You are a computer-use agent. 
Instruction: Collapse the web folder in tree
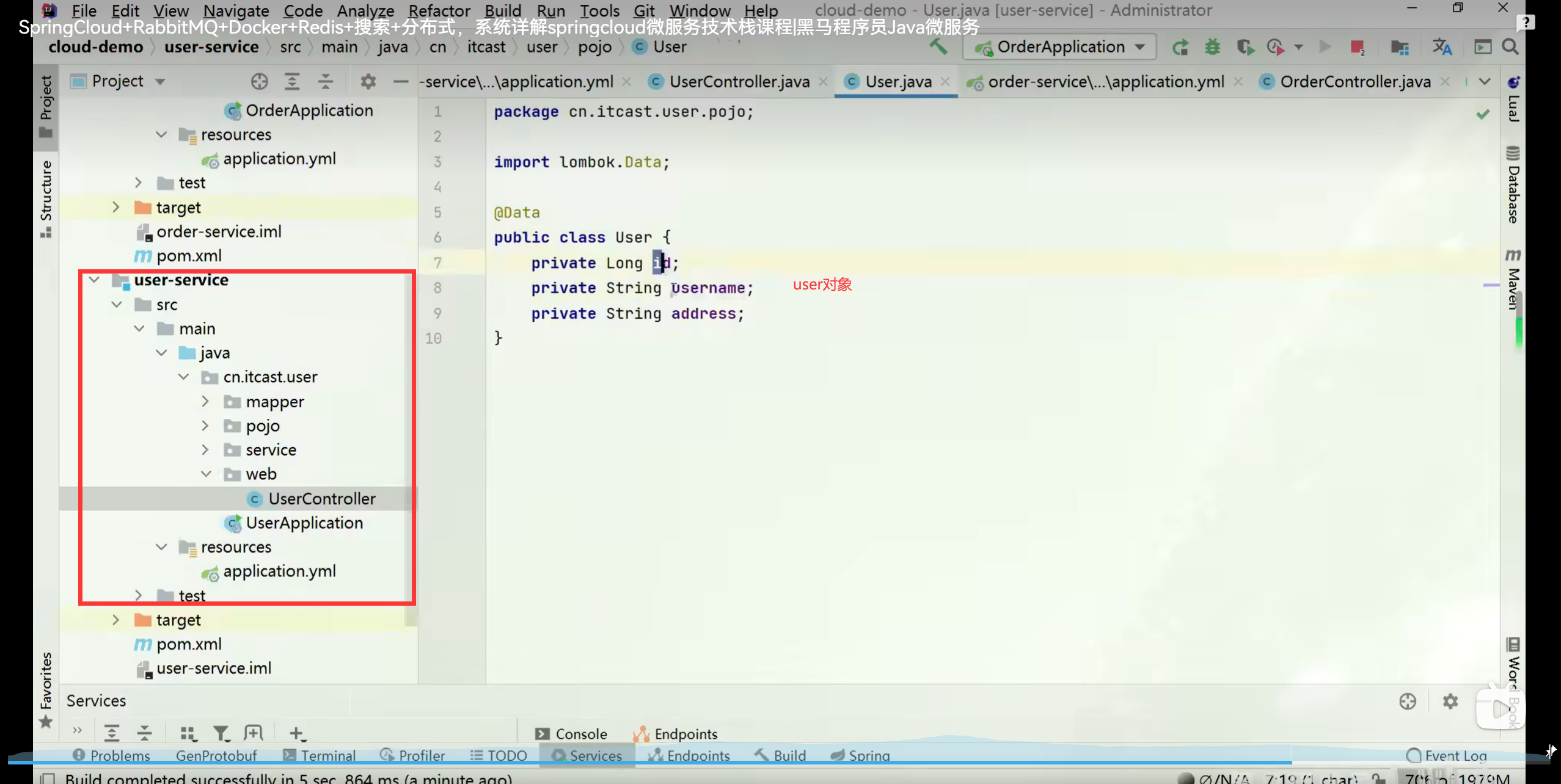(205, 474)
